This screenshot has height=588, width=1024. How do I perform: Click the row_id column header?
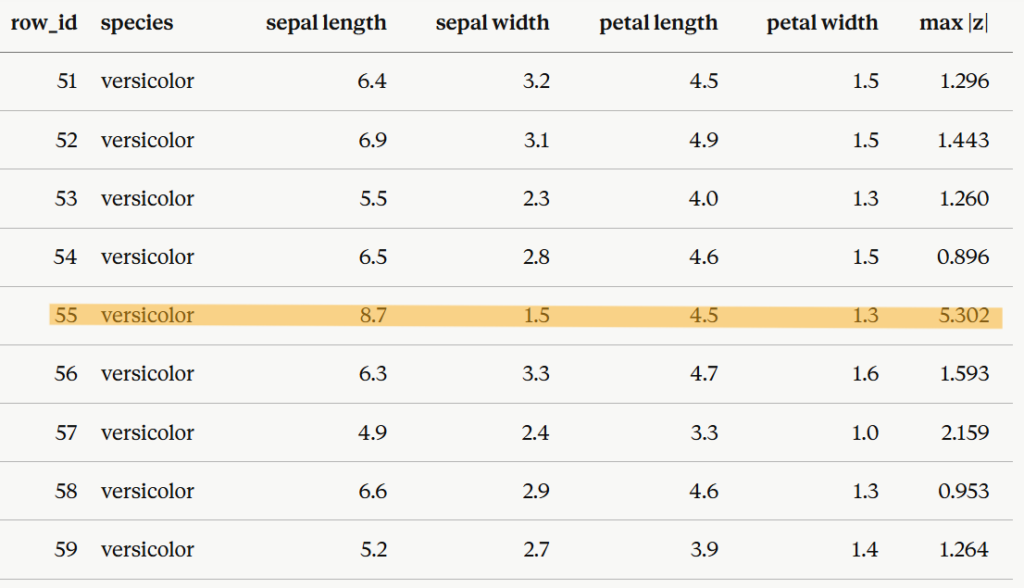44,23
